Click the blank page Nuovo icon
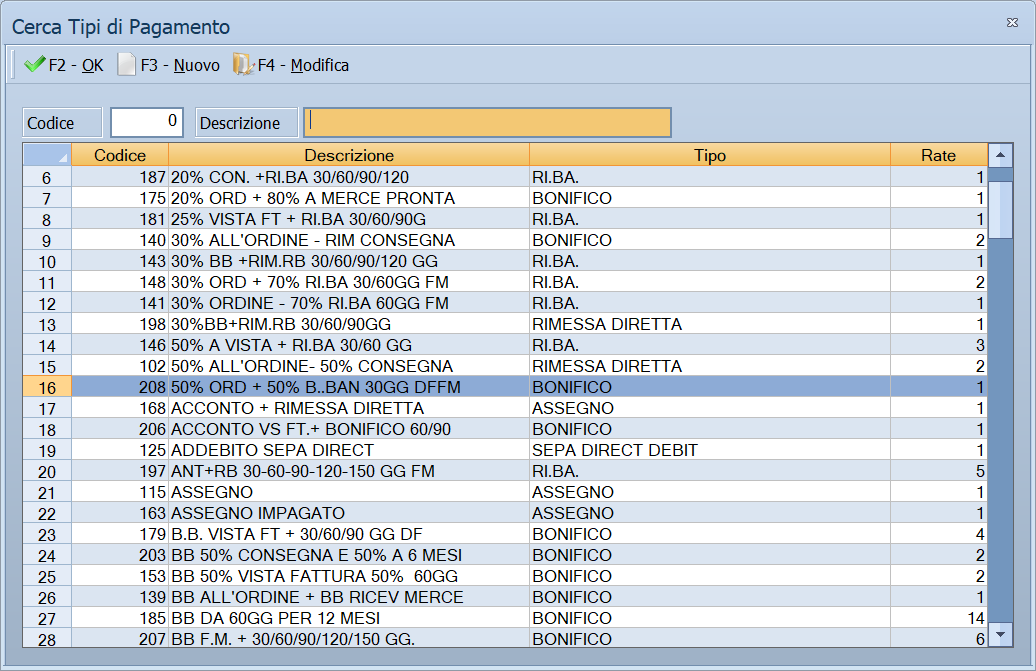Viewport: 1036px width, 671px height. [x=126, y=65]
